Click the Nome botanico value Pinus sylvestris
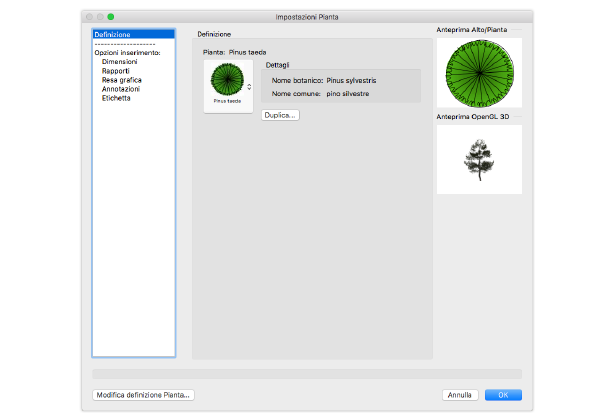 [x=351, y=81]
